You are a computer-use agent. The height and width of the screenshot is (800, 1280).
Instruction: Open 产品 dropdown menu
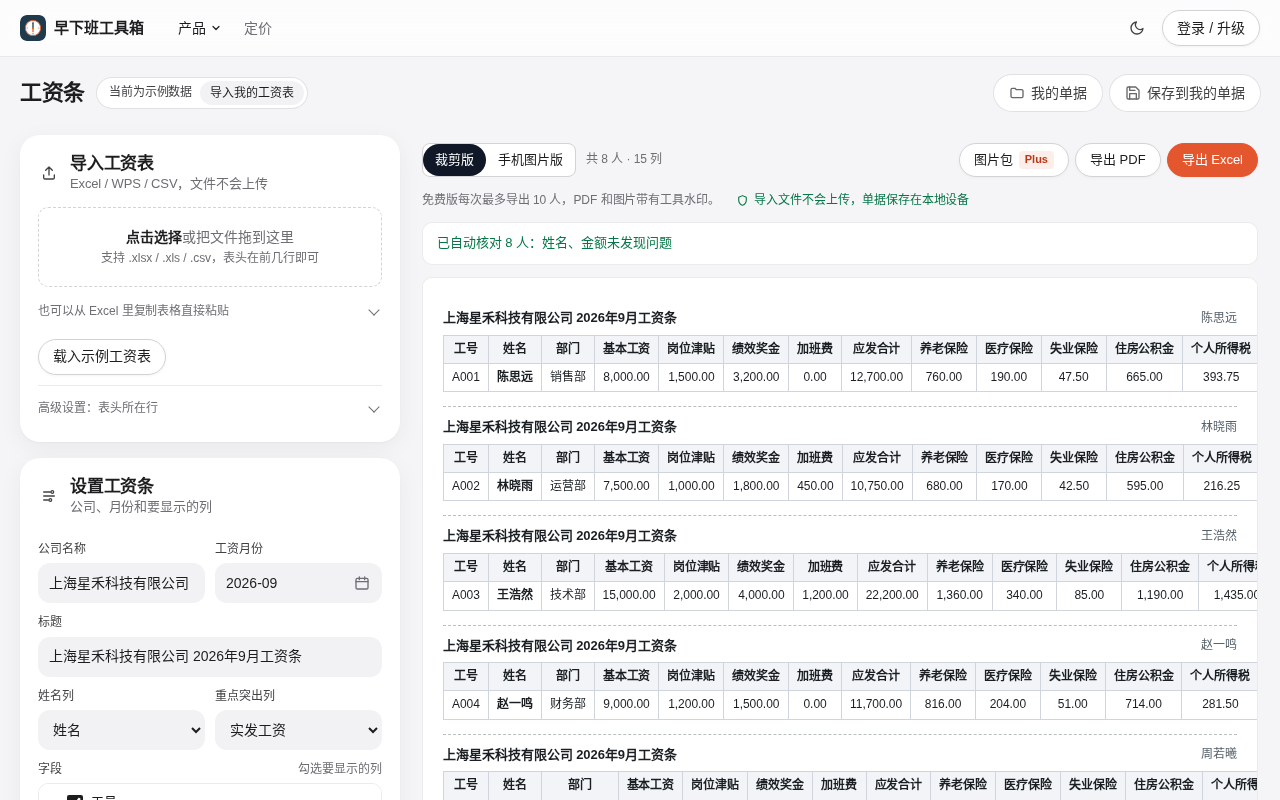tap(199, 28)
